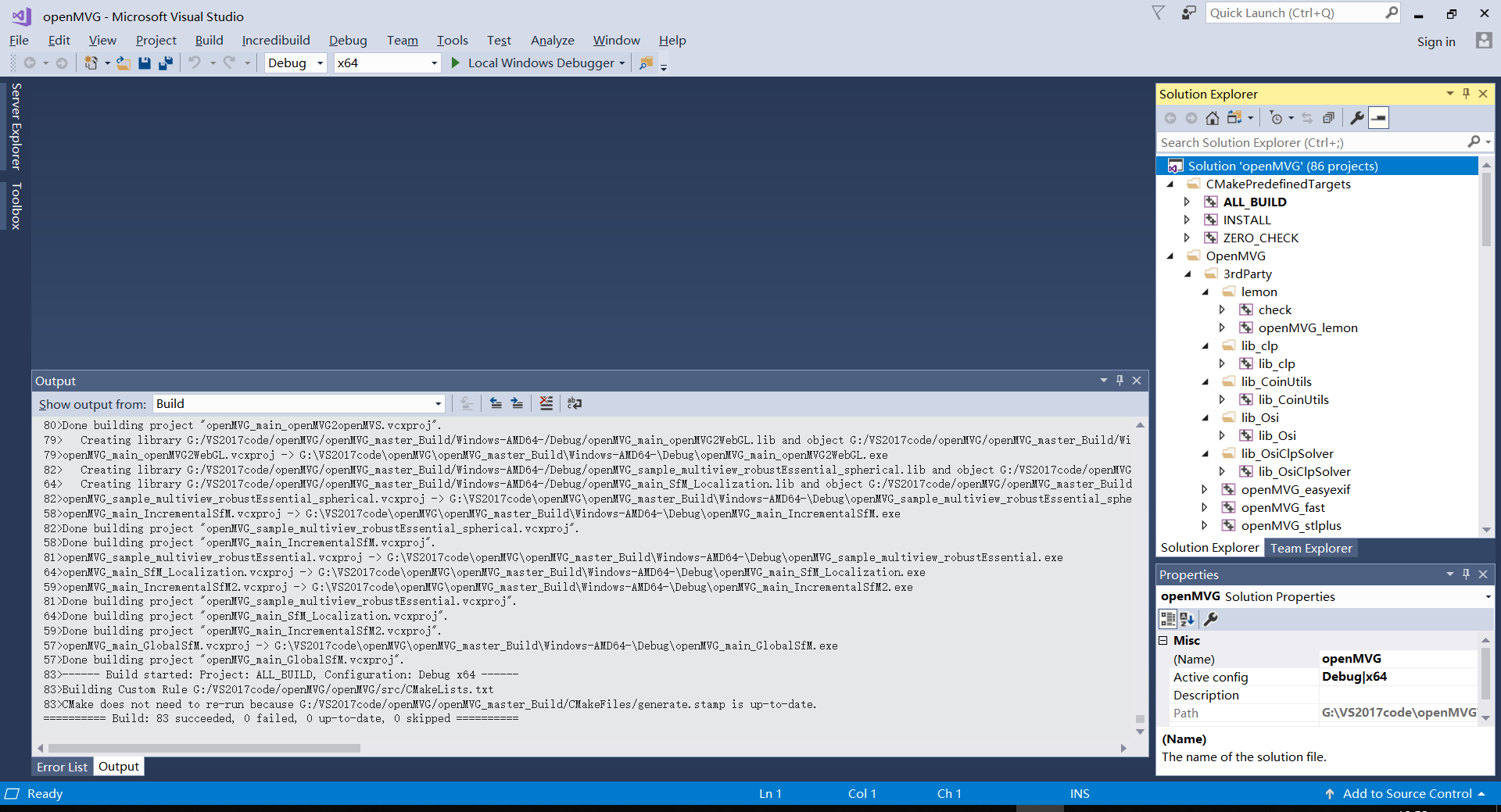The height and width of the screenshot is (812, 1501).
Task: Collapse the Misc properties category
Action: coord(1163,640)
